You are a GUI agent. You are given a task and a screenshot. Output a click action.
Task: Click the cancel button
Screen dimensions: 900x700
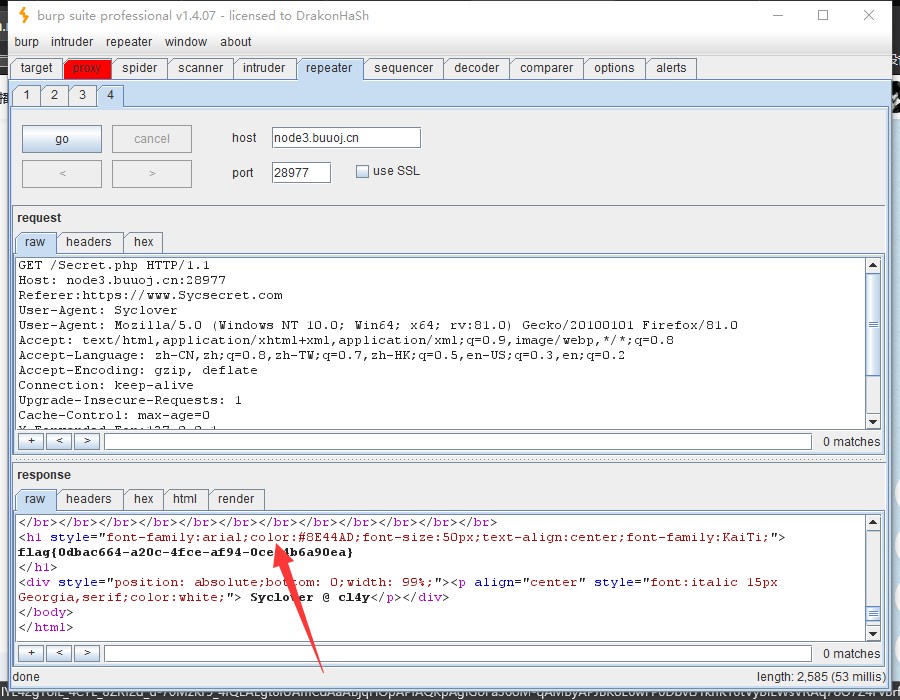click(152, 139)
